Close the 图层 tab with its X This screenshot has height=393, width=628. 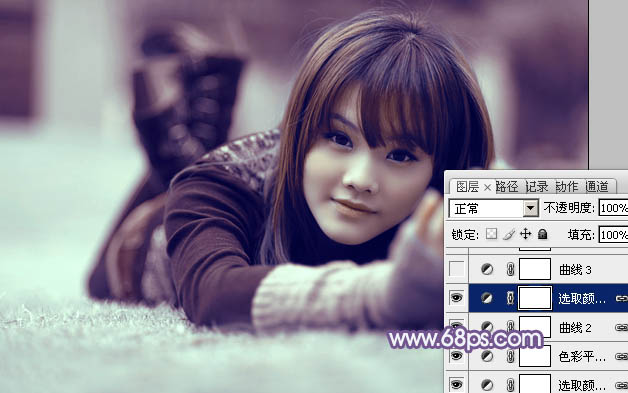(487, 187)
